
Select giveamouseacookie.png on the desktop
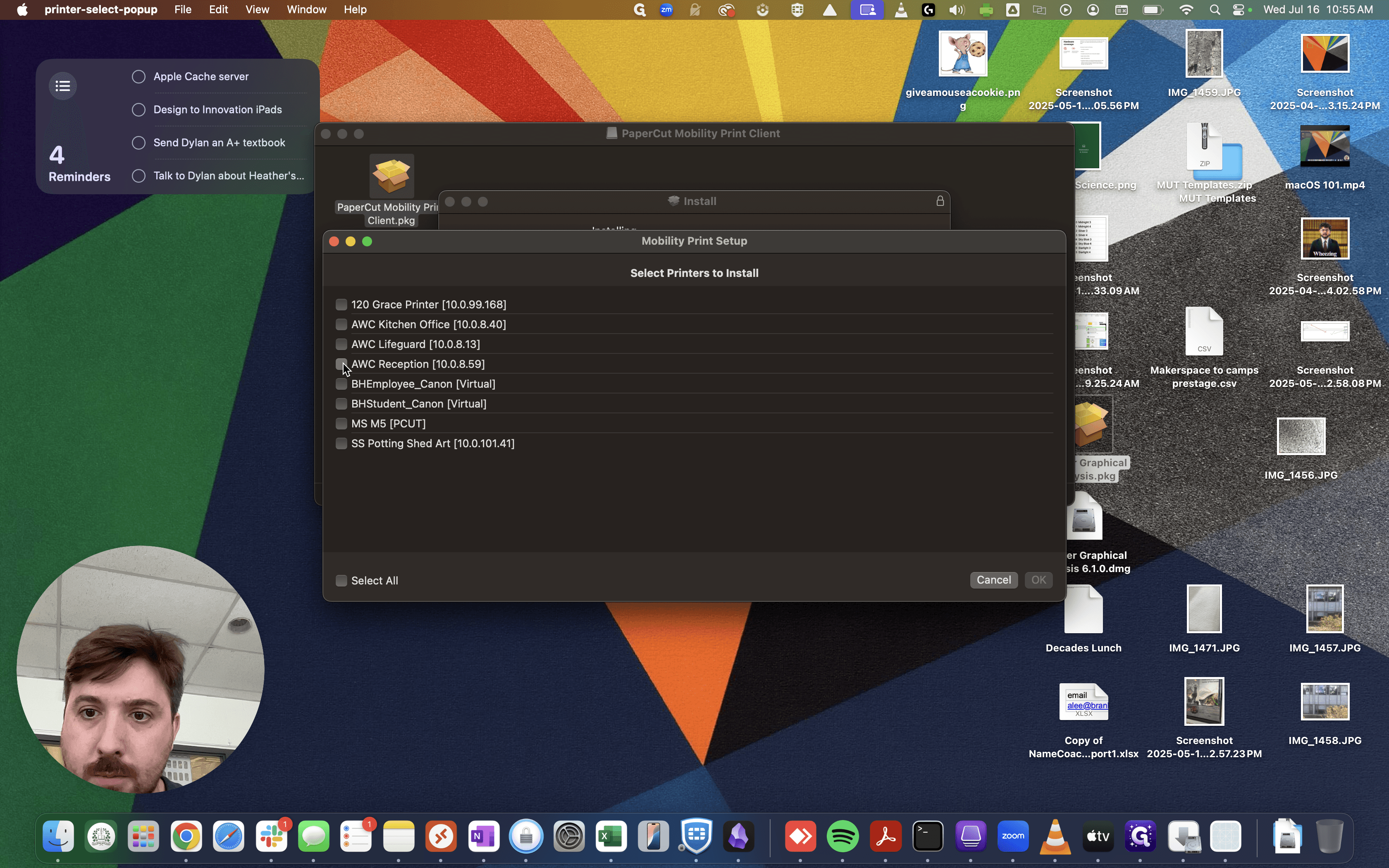point(963,53)
